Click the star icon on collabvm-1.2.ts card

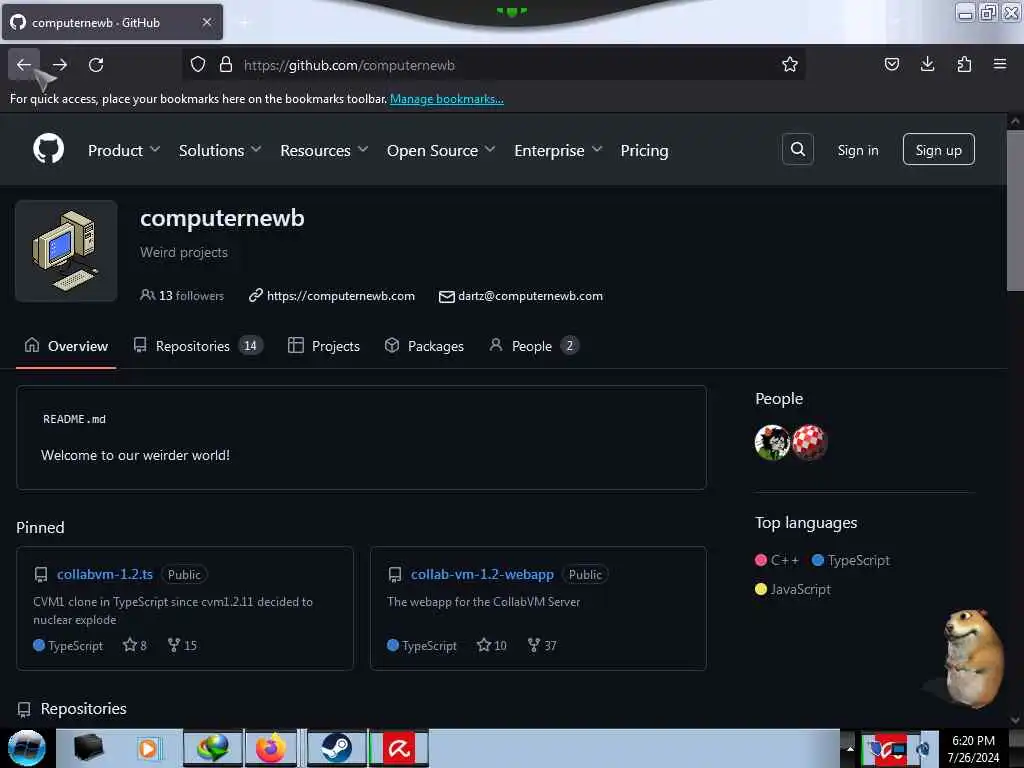pos(130,645)
